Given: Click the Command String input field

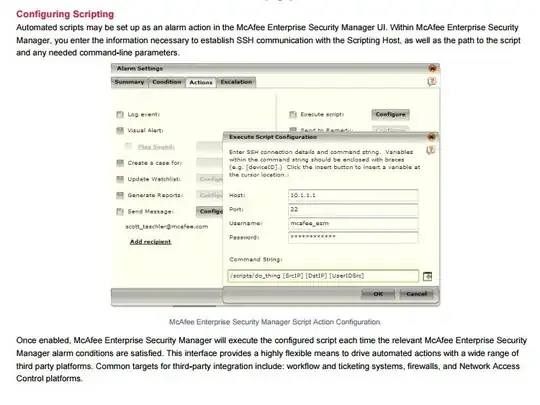Looking at the screenshot, I should [323, 276].
